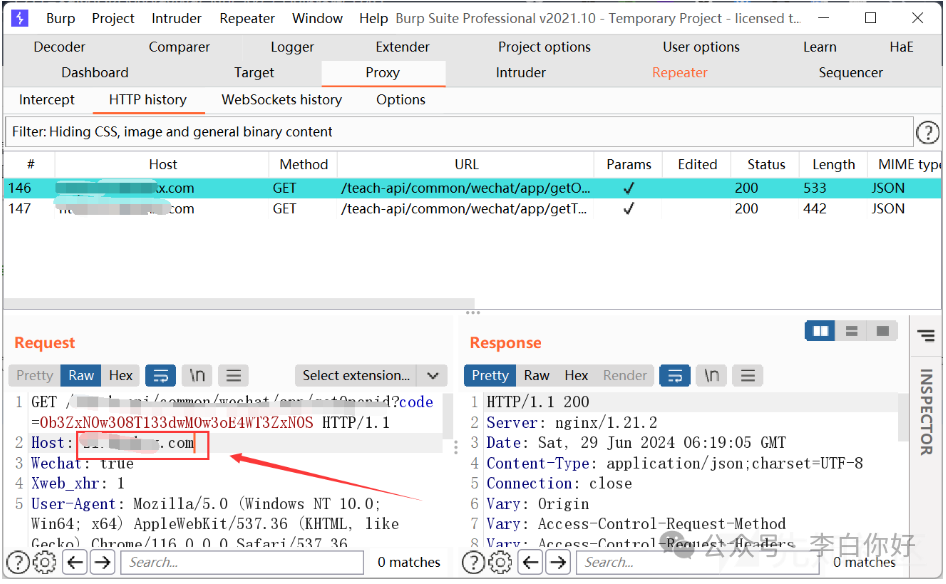
Task: Toggle word wrap icon in Response panel
Action: (x=676, y=376)
